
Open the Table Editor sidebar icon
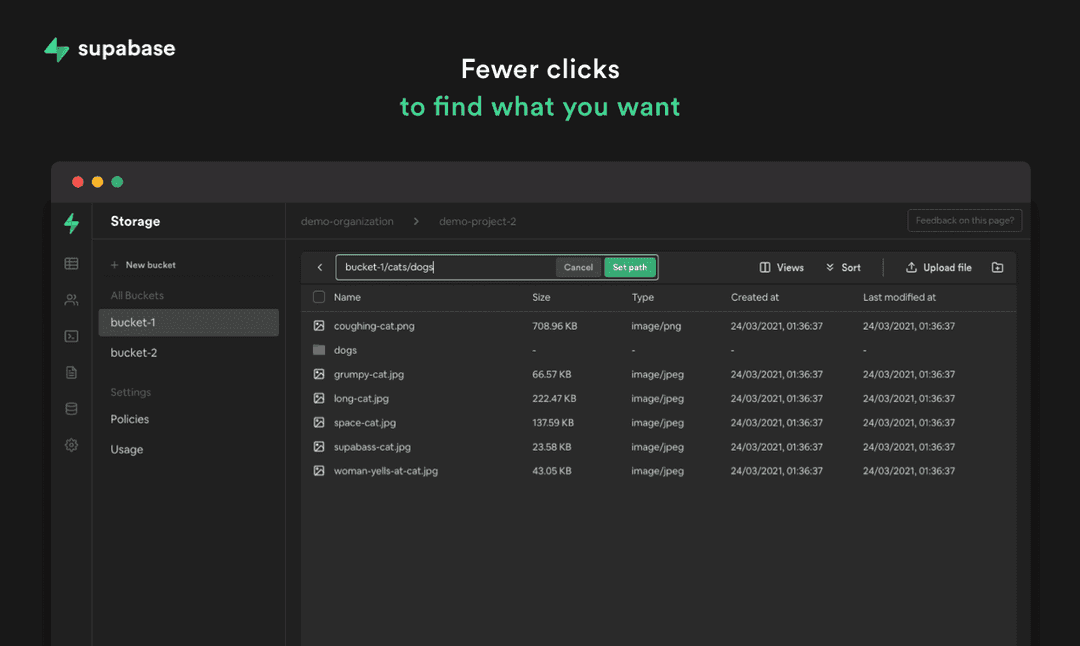pyautogui.click(x=71, y=264)
